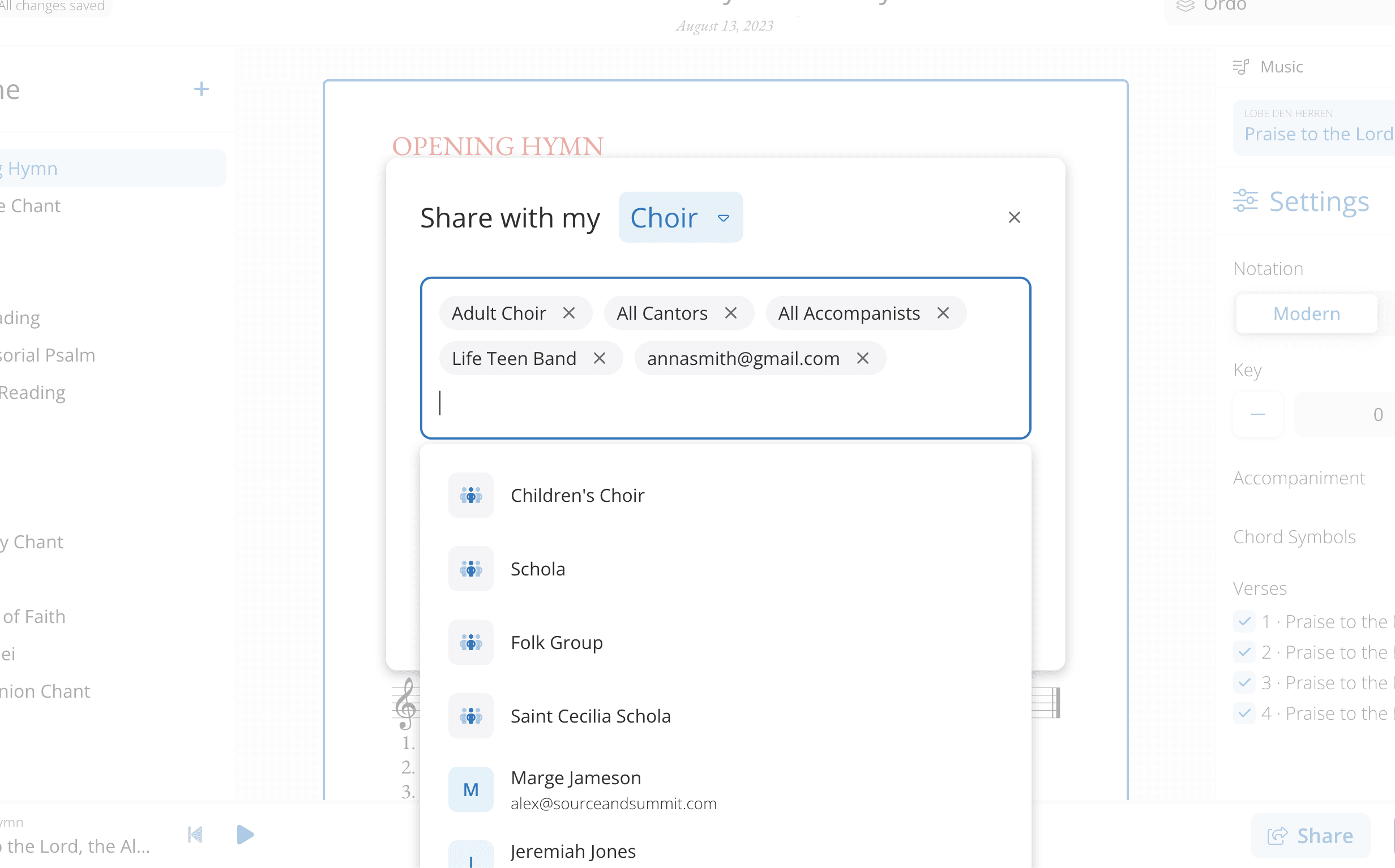Remove the All Cantors chip
The height and width of the screenshot is (868, 1395).
point(730,313)
